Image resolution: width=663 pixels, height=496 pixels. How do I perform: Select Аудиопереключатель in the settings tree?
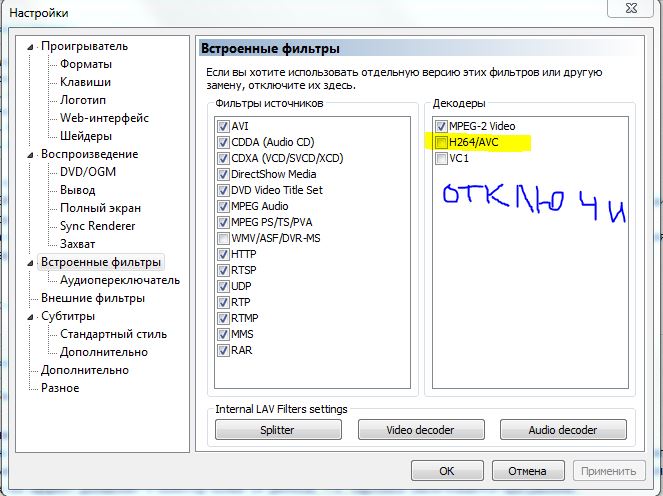tap(119, 280)
